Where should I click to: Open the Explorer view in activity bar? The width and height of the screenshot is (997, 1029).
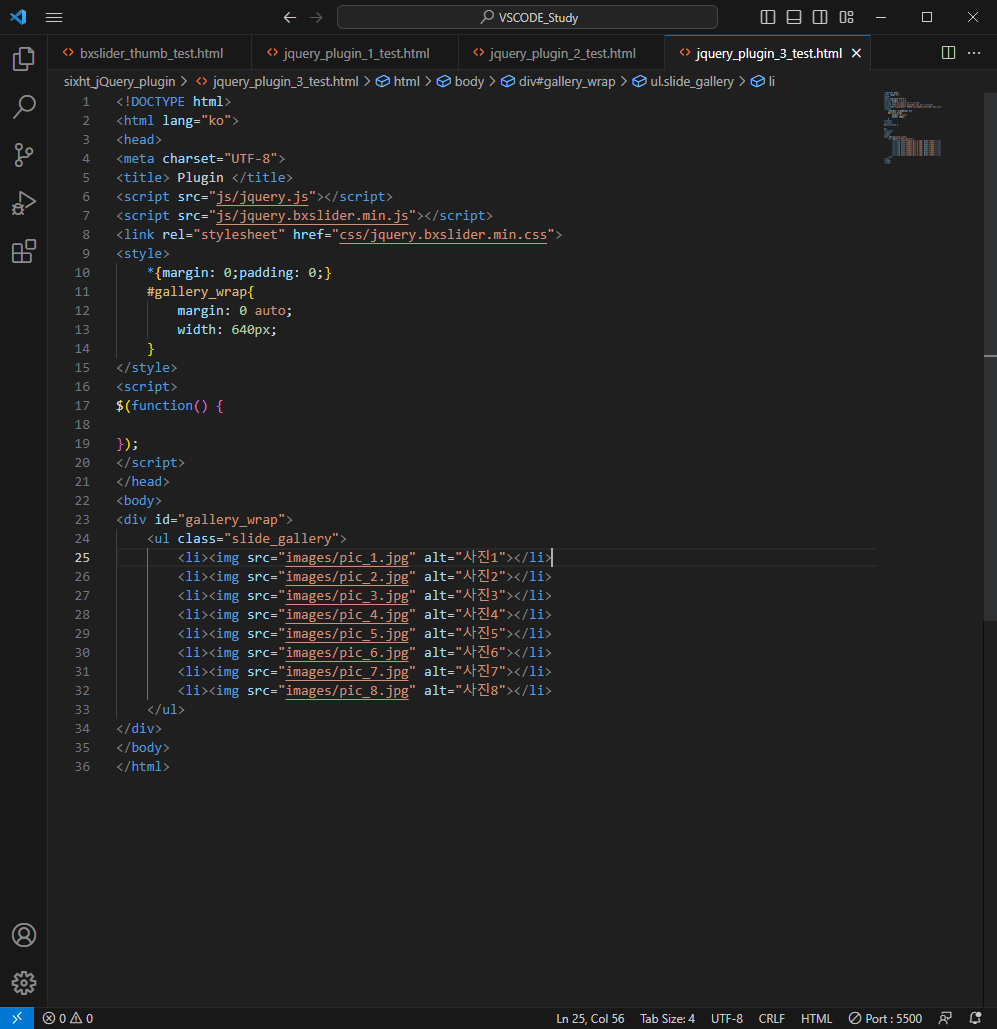coord(24,59)
